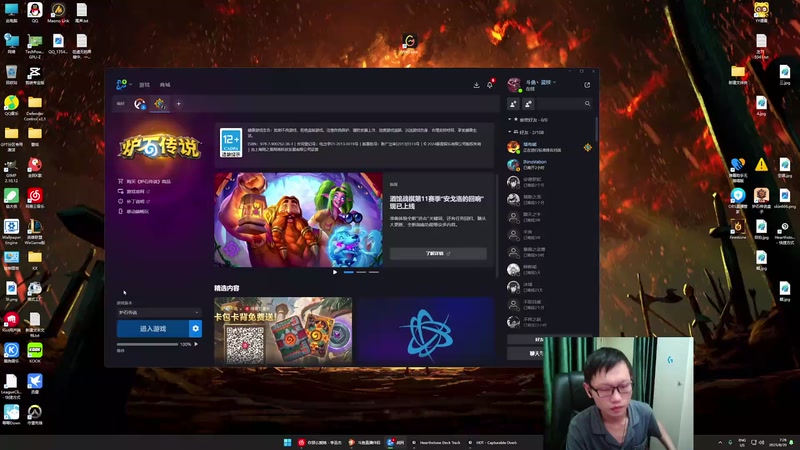The width and height of the screenshot is (800, 450).
Task: Show hidden system tray icons
Action: pos(720,443)
